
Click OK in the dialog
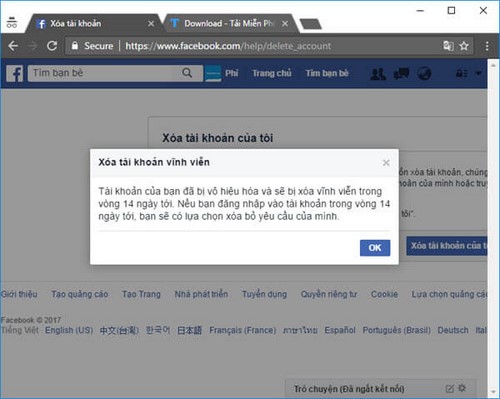click(x=375, y=248)
